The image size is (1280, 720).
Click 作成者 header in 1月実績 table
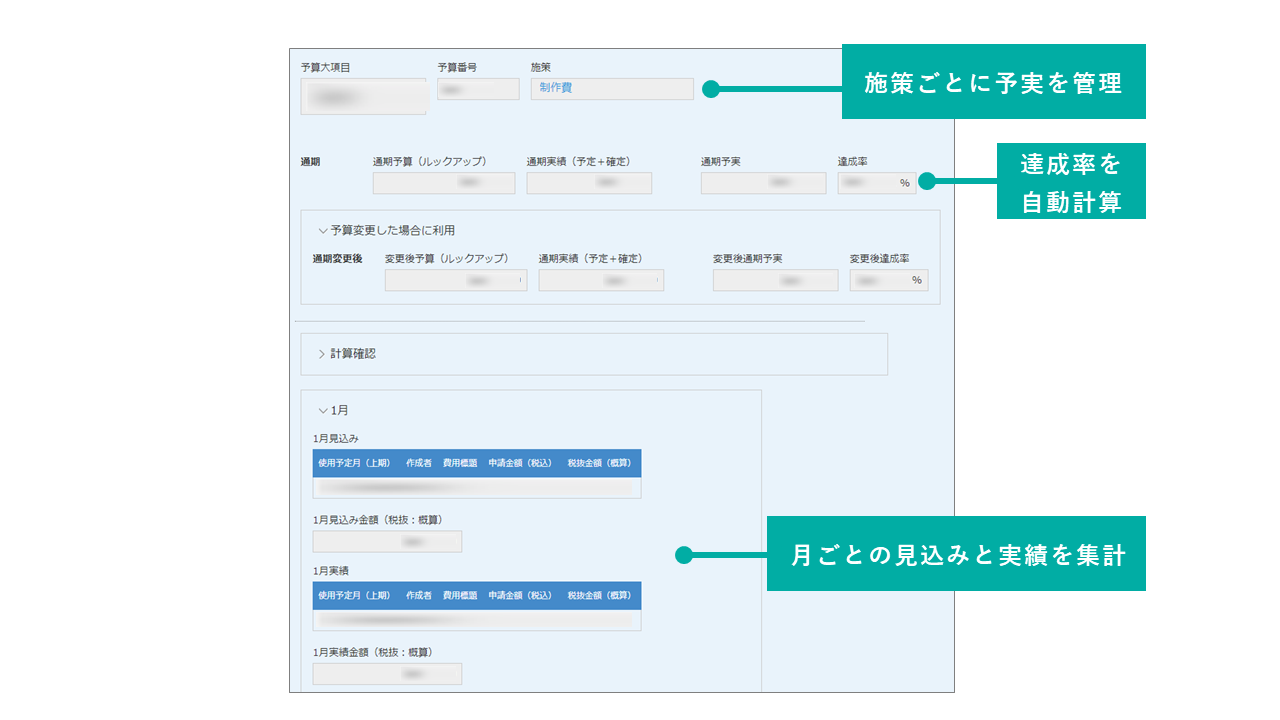pos(419,595)
